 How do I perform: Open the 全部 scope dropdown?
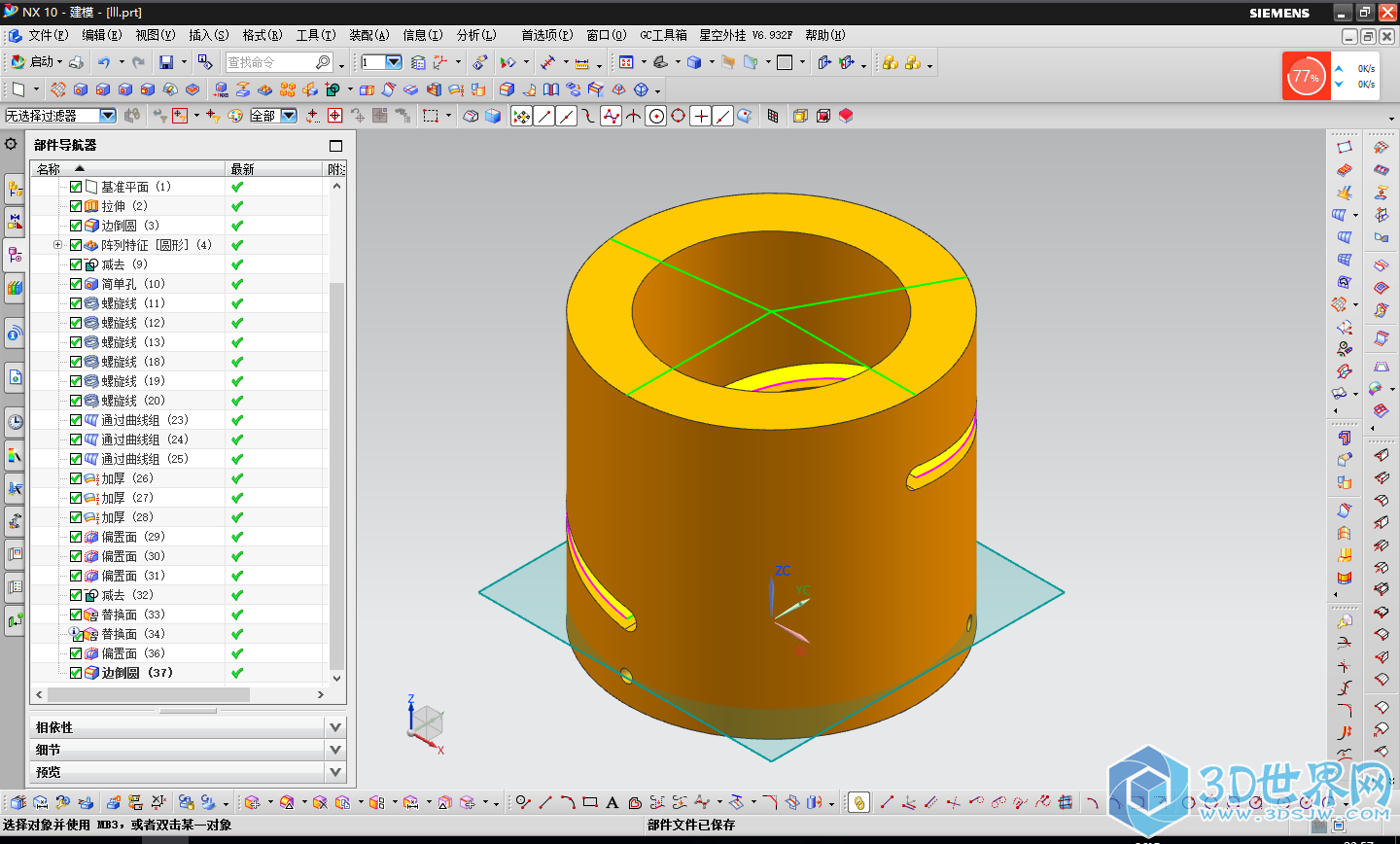(289, 116)
